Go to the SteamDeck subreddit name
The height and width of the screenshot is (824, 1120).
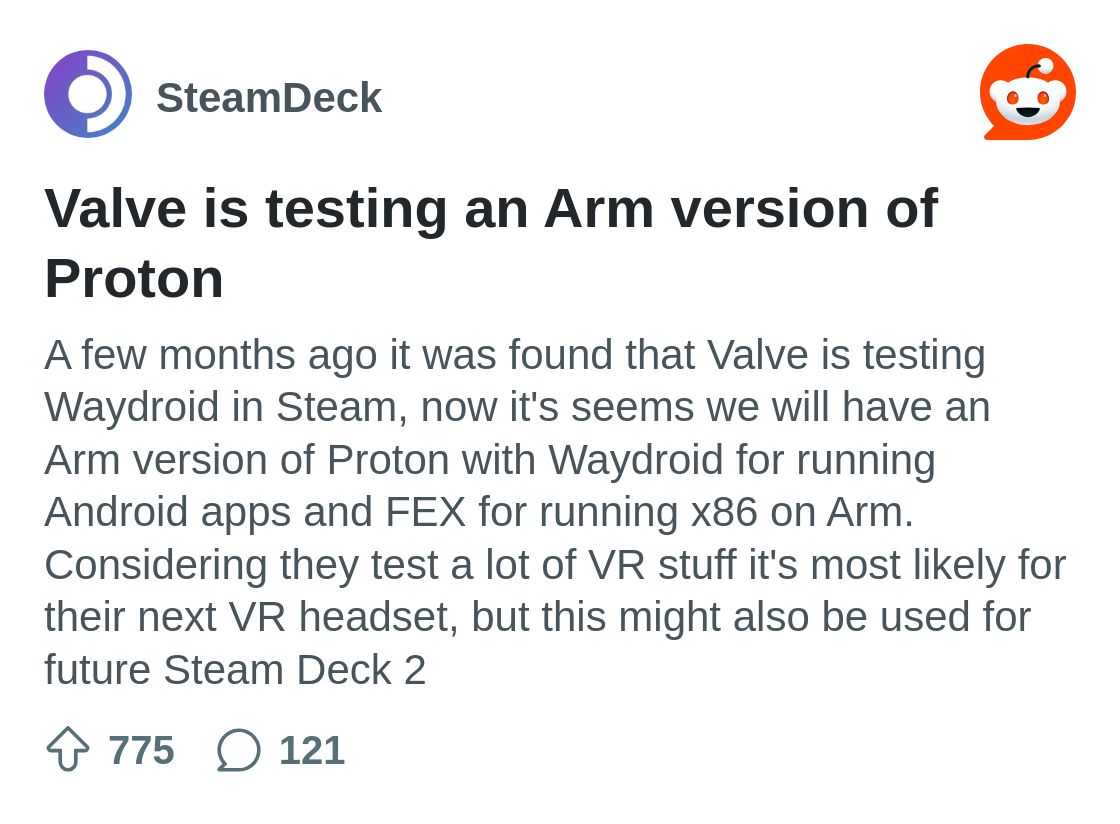[269, 97]
